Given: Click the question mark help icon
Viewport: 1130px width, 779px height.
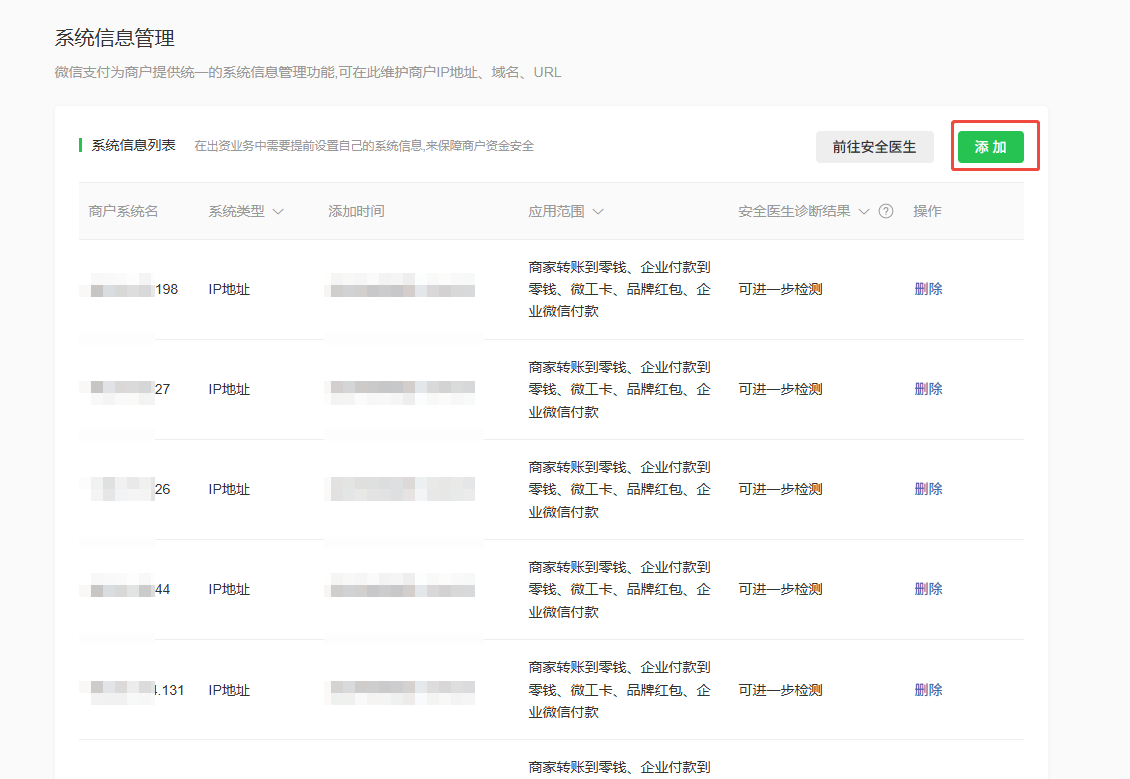Looking at the screenshot, I should click(886, 212).
